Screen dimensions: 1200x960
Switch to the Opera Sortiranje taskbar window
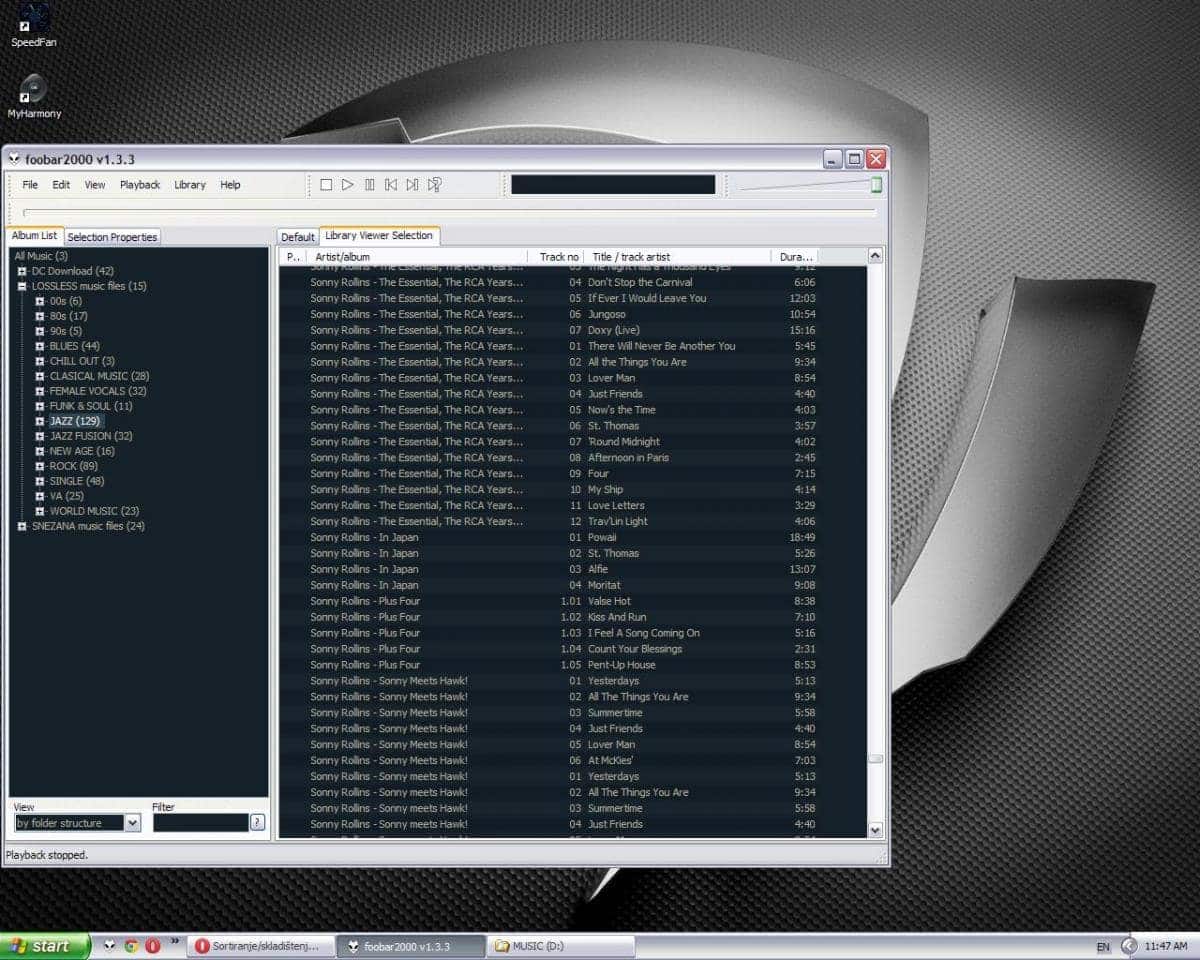pyautogui.click(x=260, y=946)
